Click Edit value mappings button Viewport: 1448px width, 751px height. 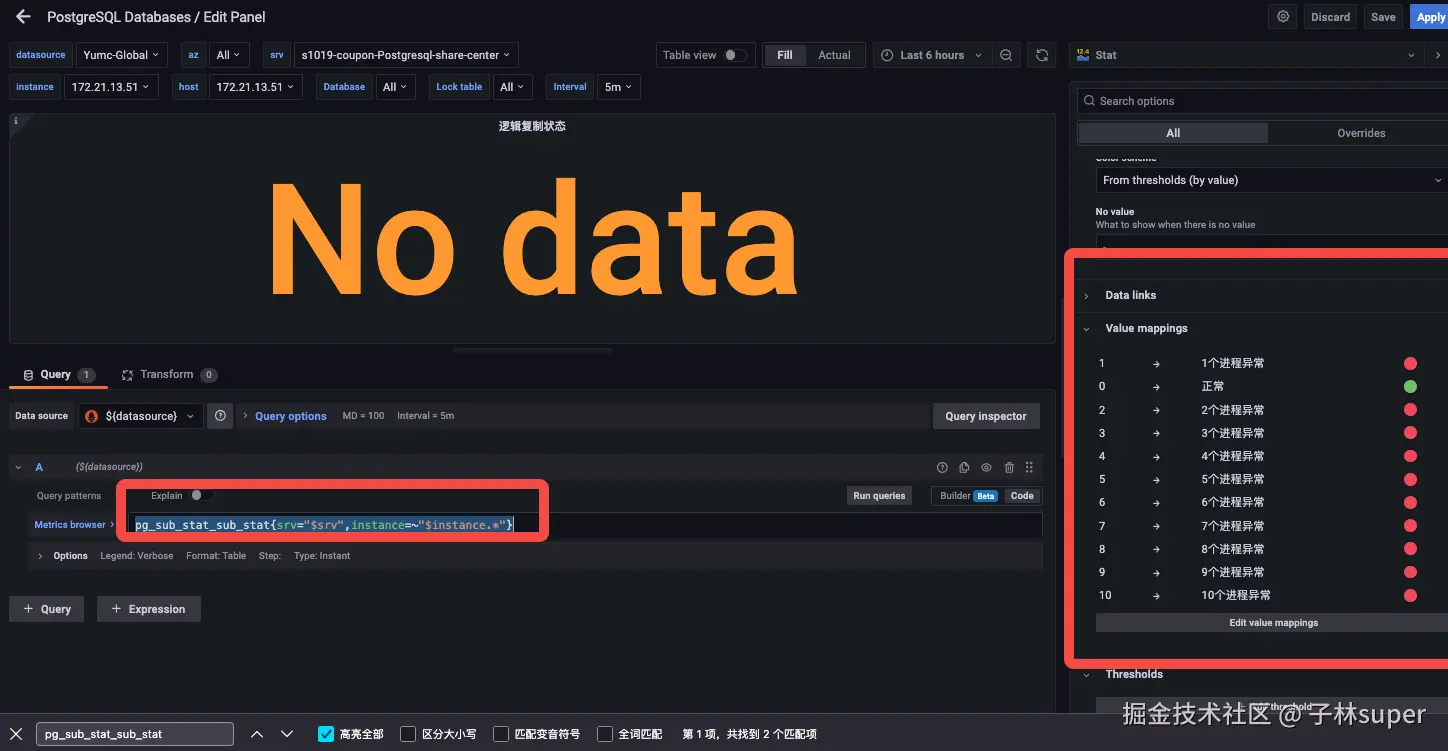click(1271, 622)
